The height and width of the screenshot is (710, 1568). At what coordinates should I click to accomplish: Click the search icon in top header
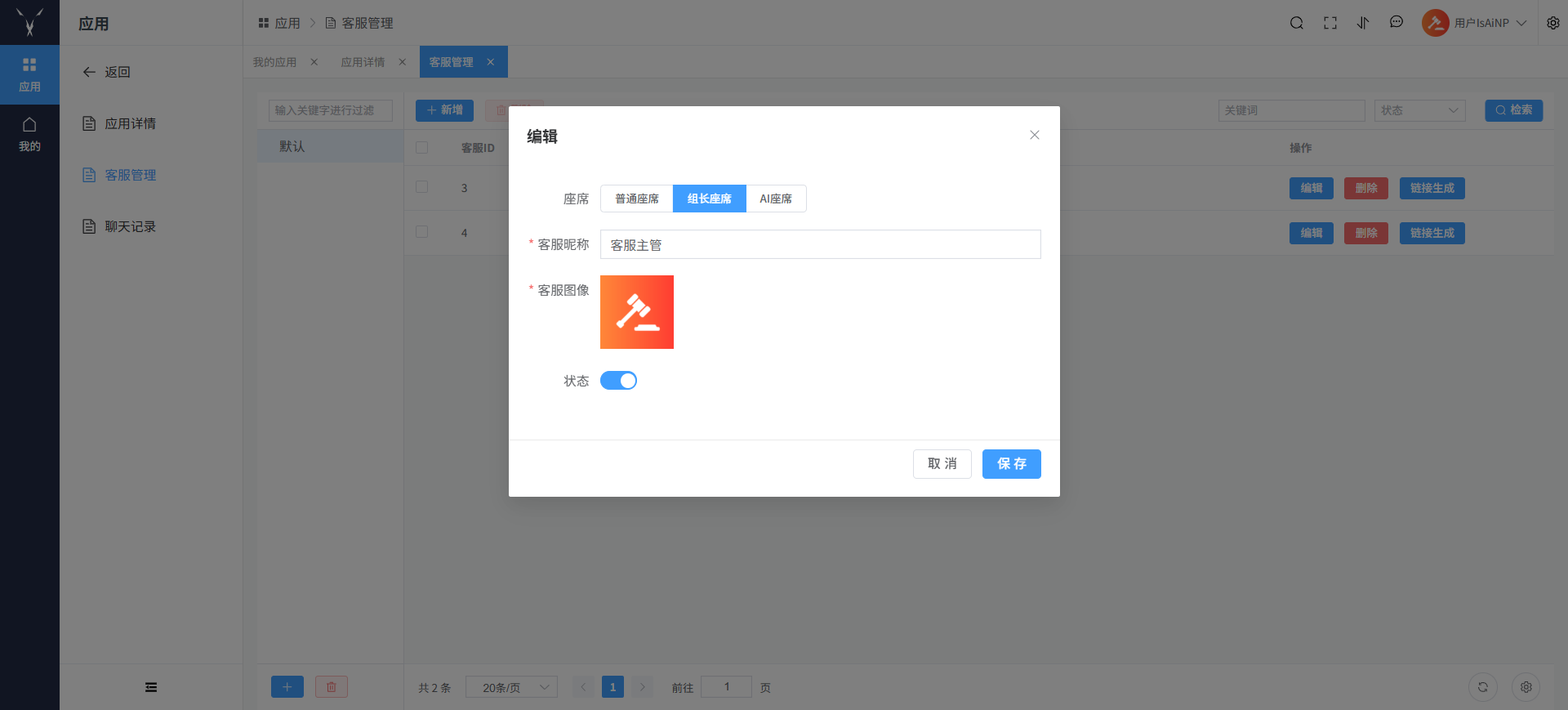pos(1296,23)
